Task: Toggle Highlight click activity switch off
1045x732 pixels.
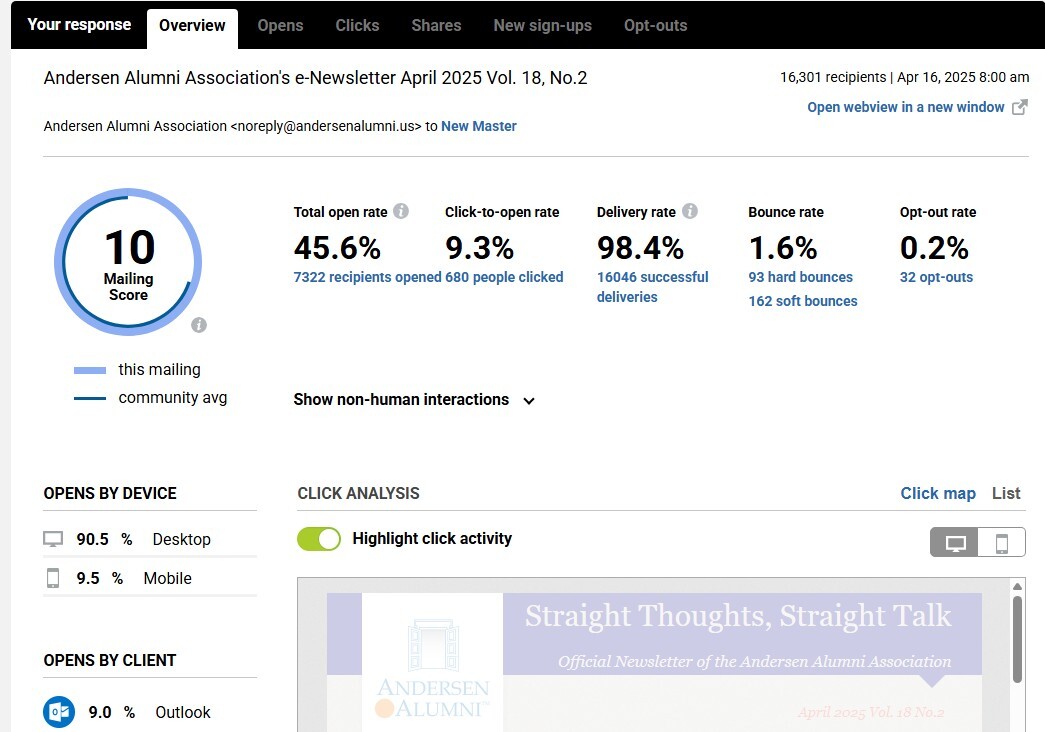Action: point(319,539)
